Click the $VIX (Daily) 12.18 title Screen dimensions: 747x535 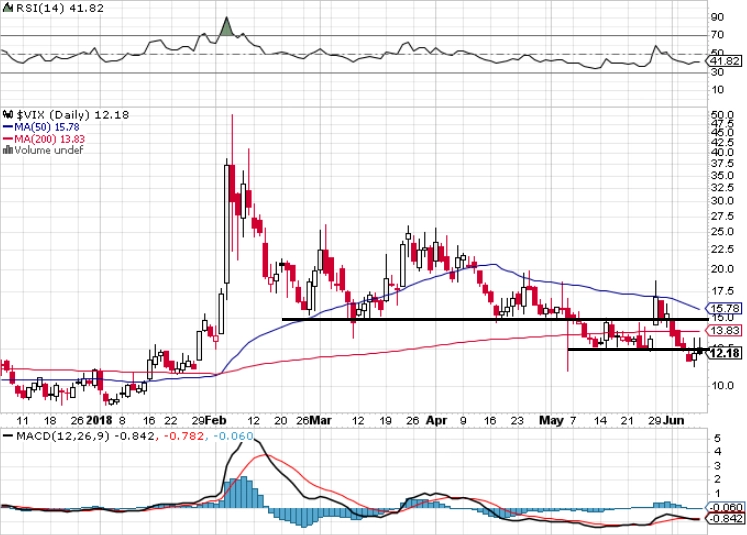pyautogui.click(x=73, y=115)
